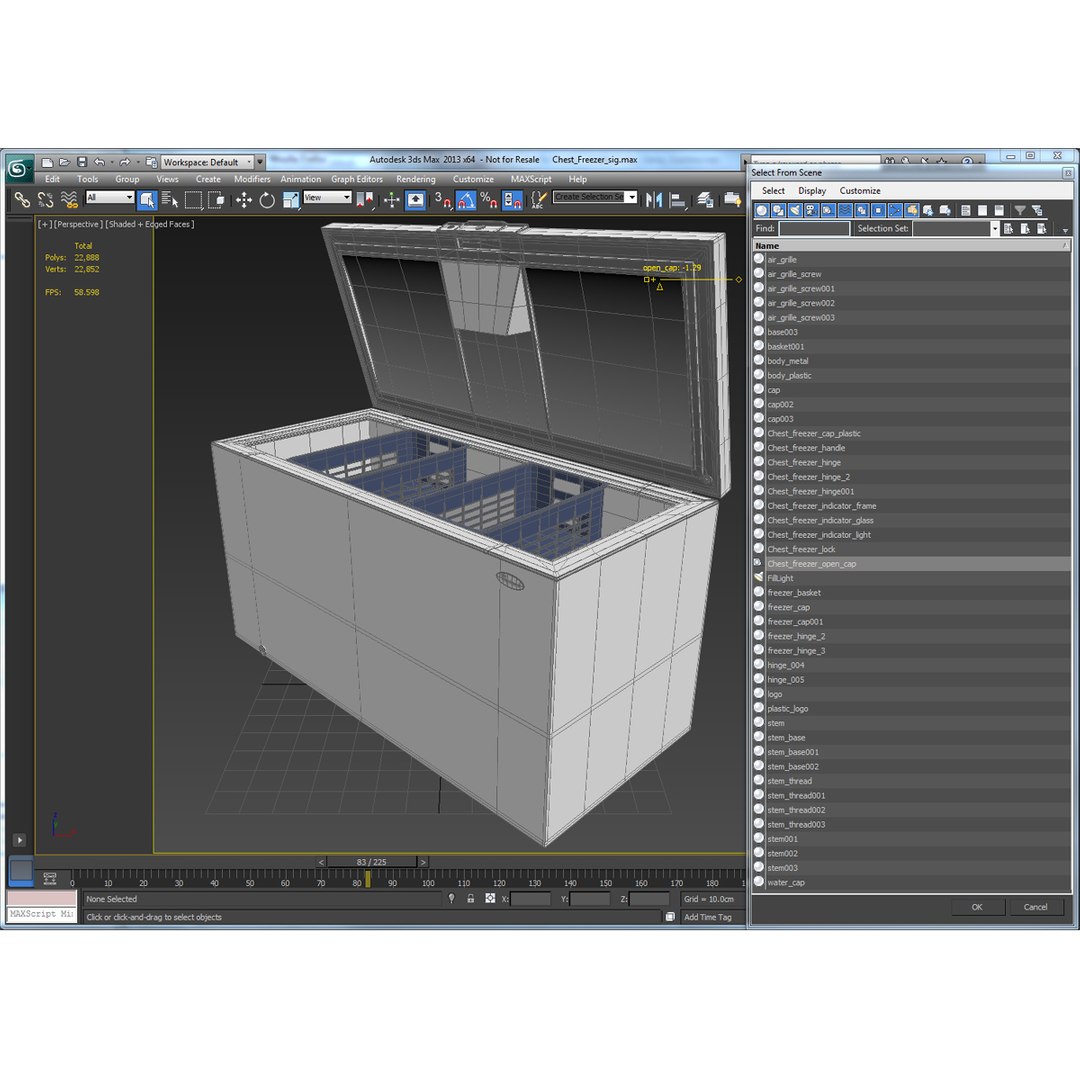Toggle the 3D Snaps icon
1080x1080 pixels.
(442, 200)
